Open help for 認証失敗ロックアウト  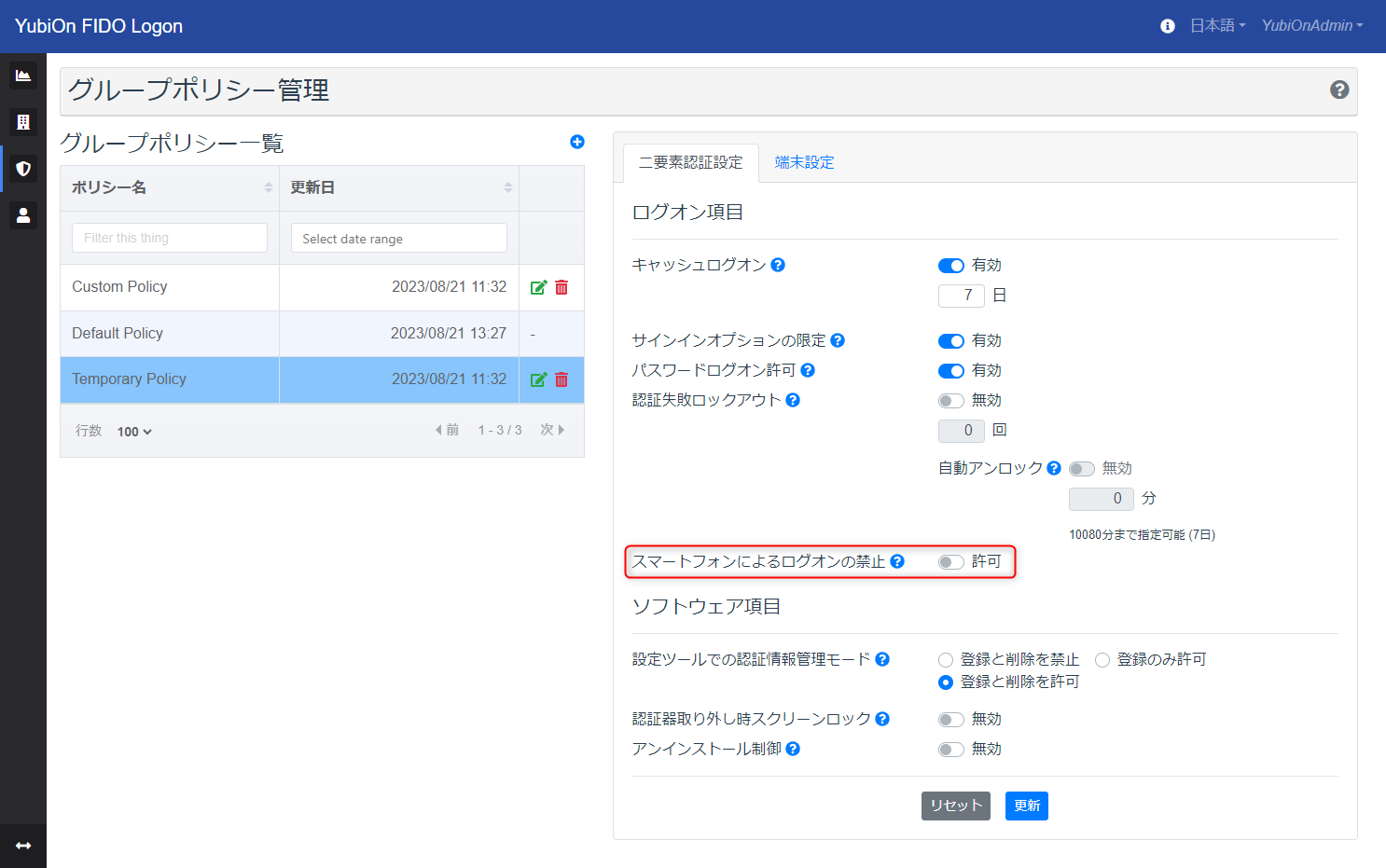click(793, 400)
